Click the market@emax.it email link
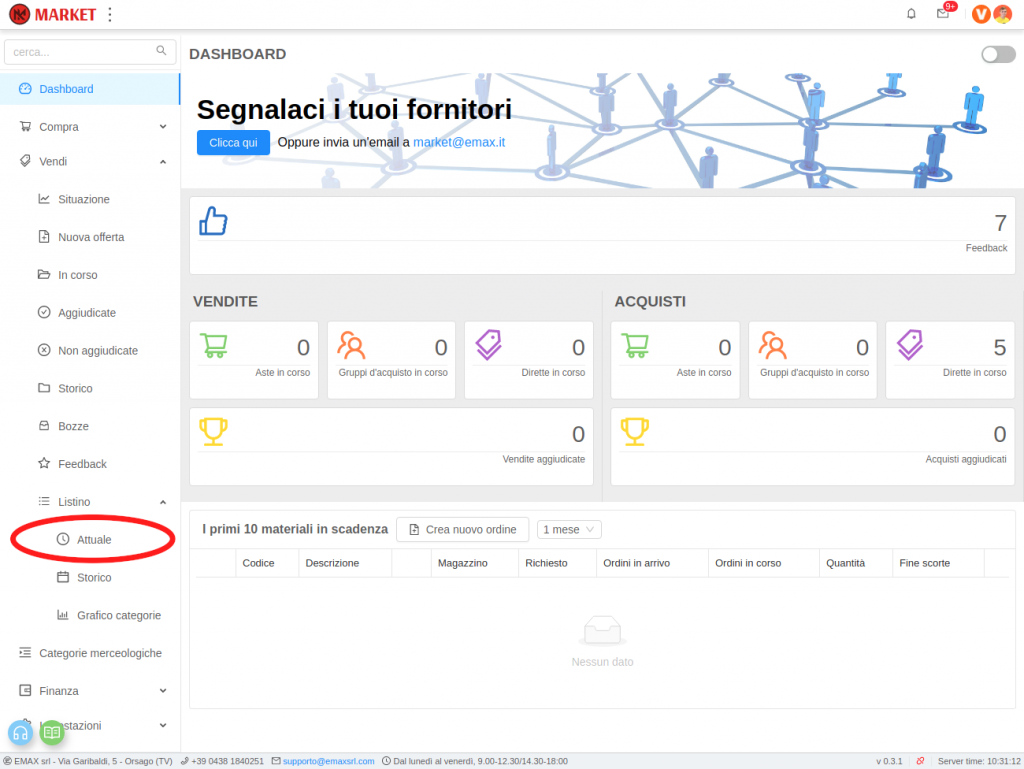This screenshot has width=1024, height=769. (x=459, y=142)
